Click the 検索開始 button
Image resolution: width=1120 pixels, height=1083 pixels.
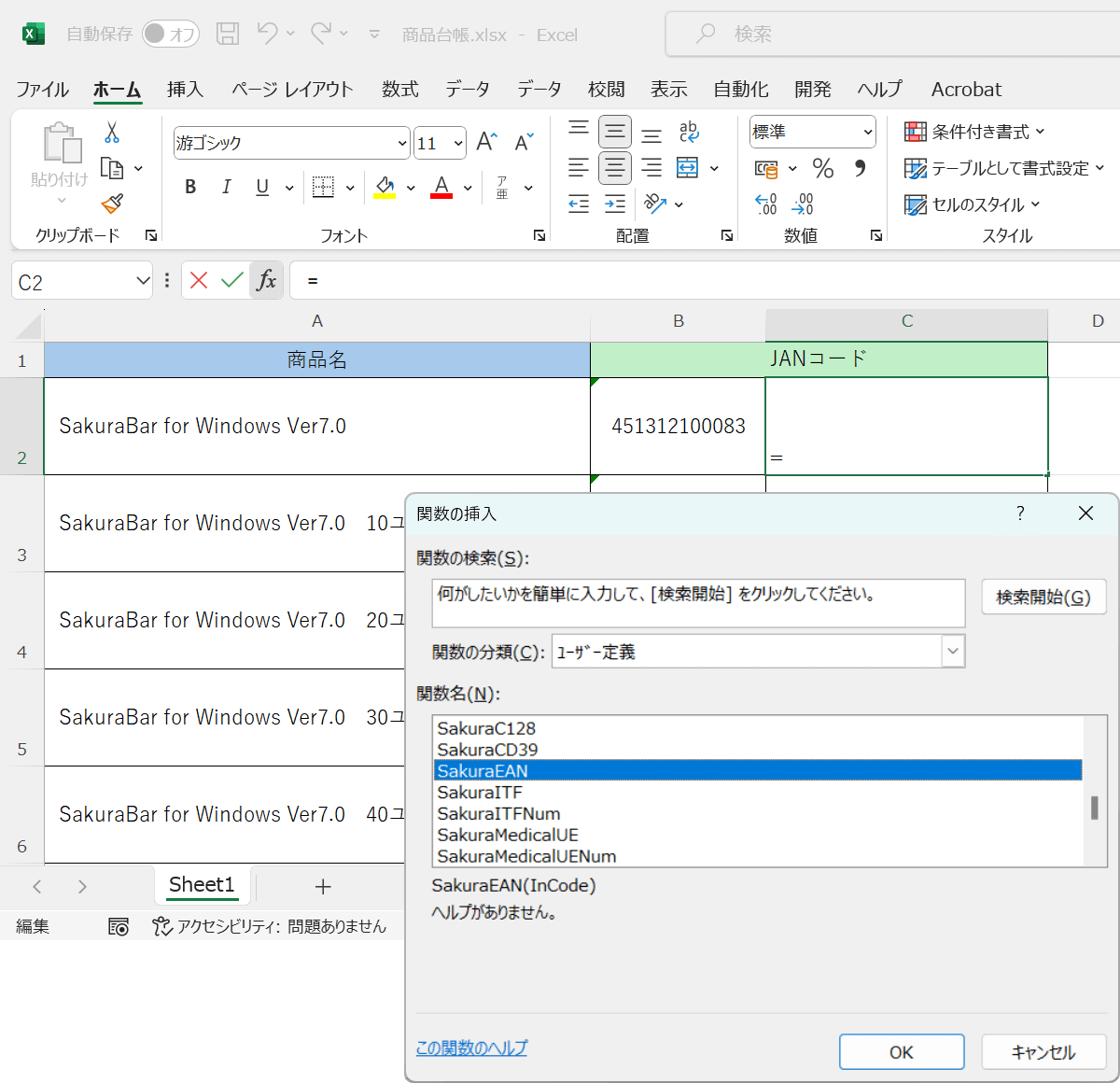pyautogui.click(x=1043, y=597)
